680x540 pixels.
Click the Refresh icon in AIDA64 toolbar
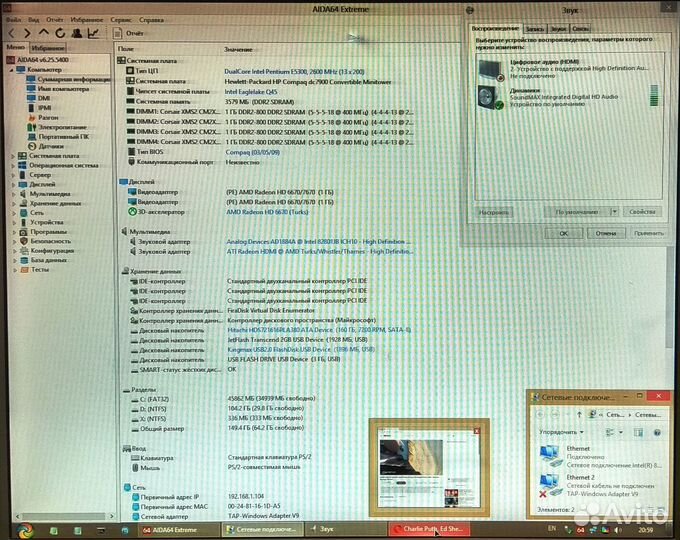coord(59,33)
